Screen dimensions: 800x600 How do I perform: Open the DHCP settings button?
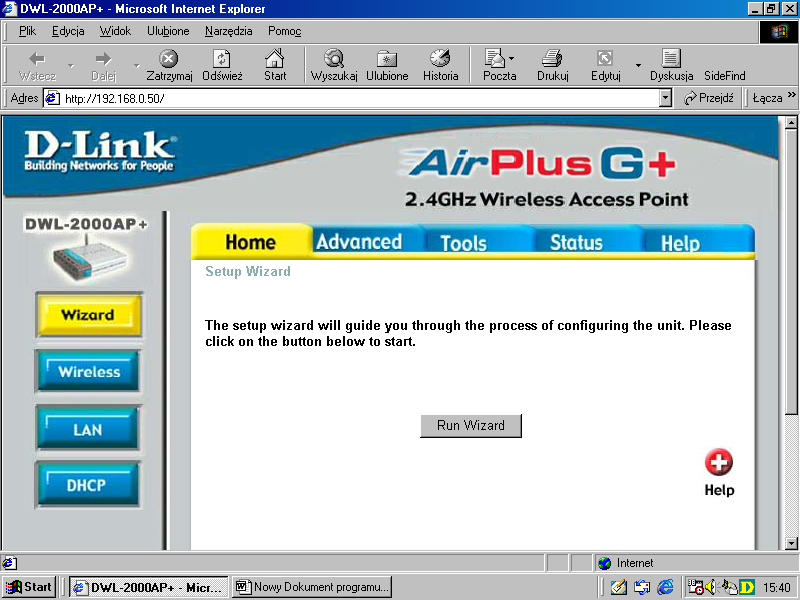(87, 485)
